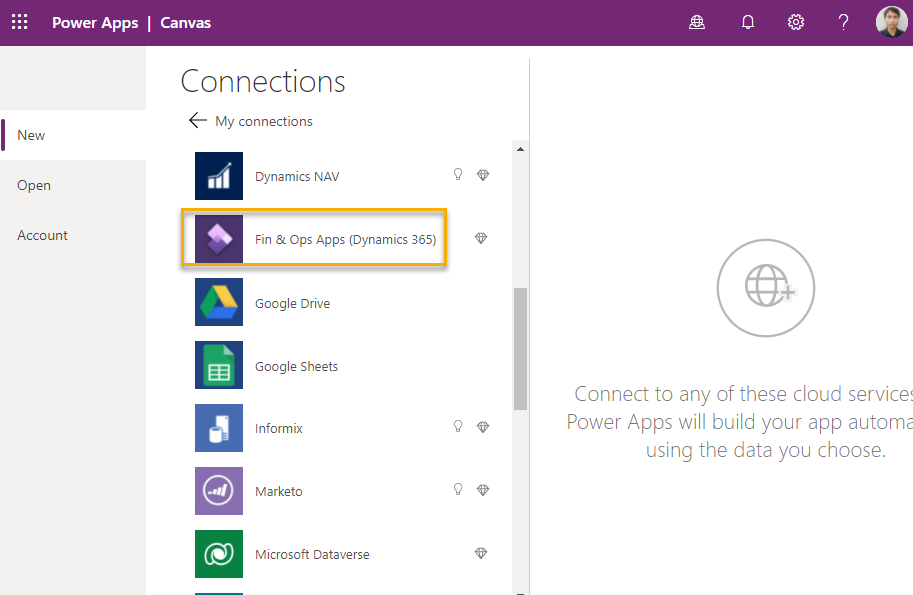The image size is (913, 595).
Task: Choose the Google Drive text label
Action: pyautogui.click(x=292, y=303)
